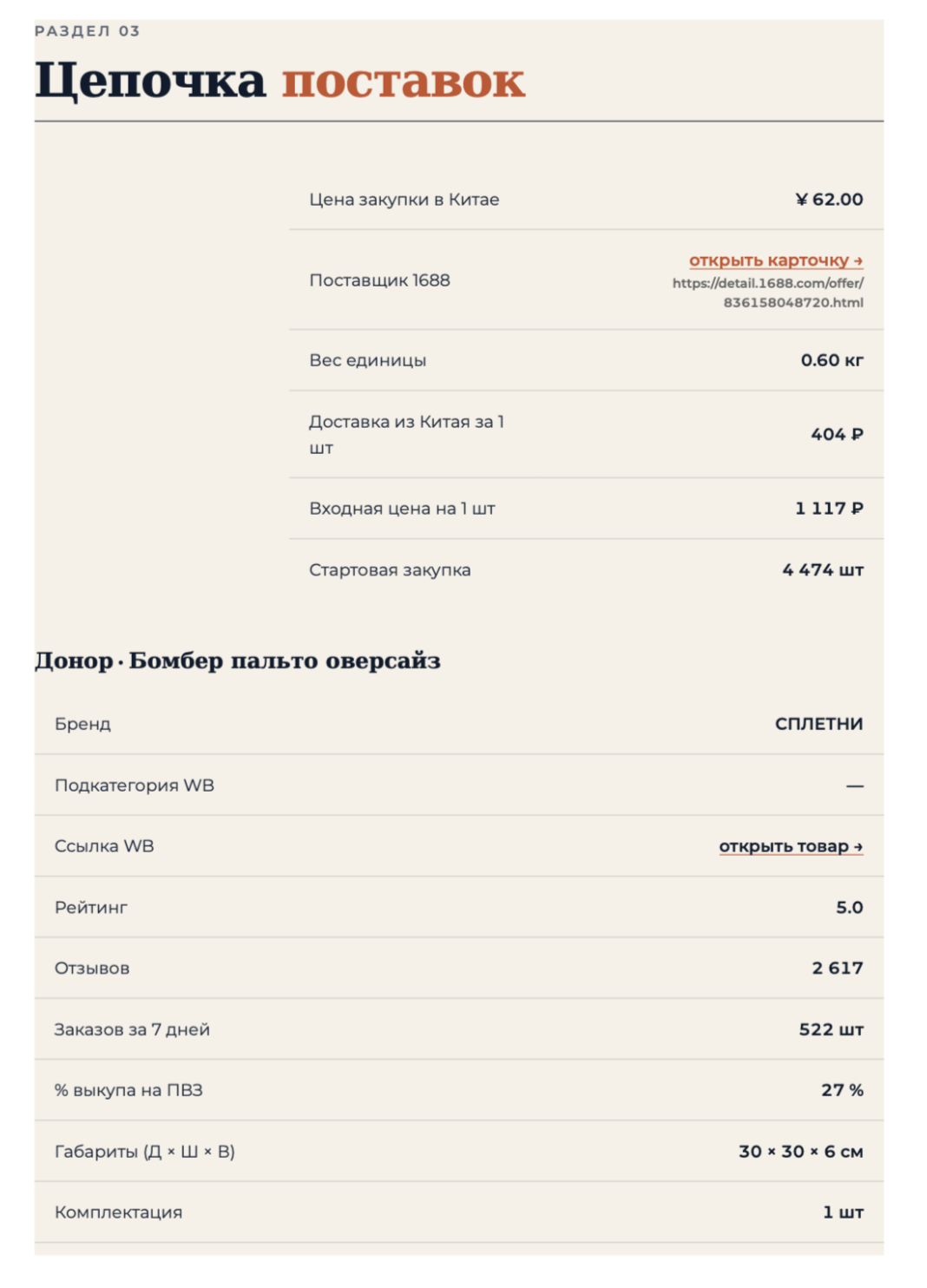Click the Цепочка поставок heading

tap(279, 81)
